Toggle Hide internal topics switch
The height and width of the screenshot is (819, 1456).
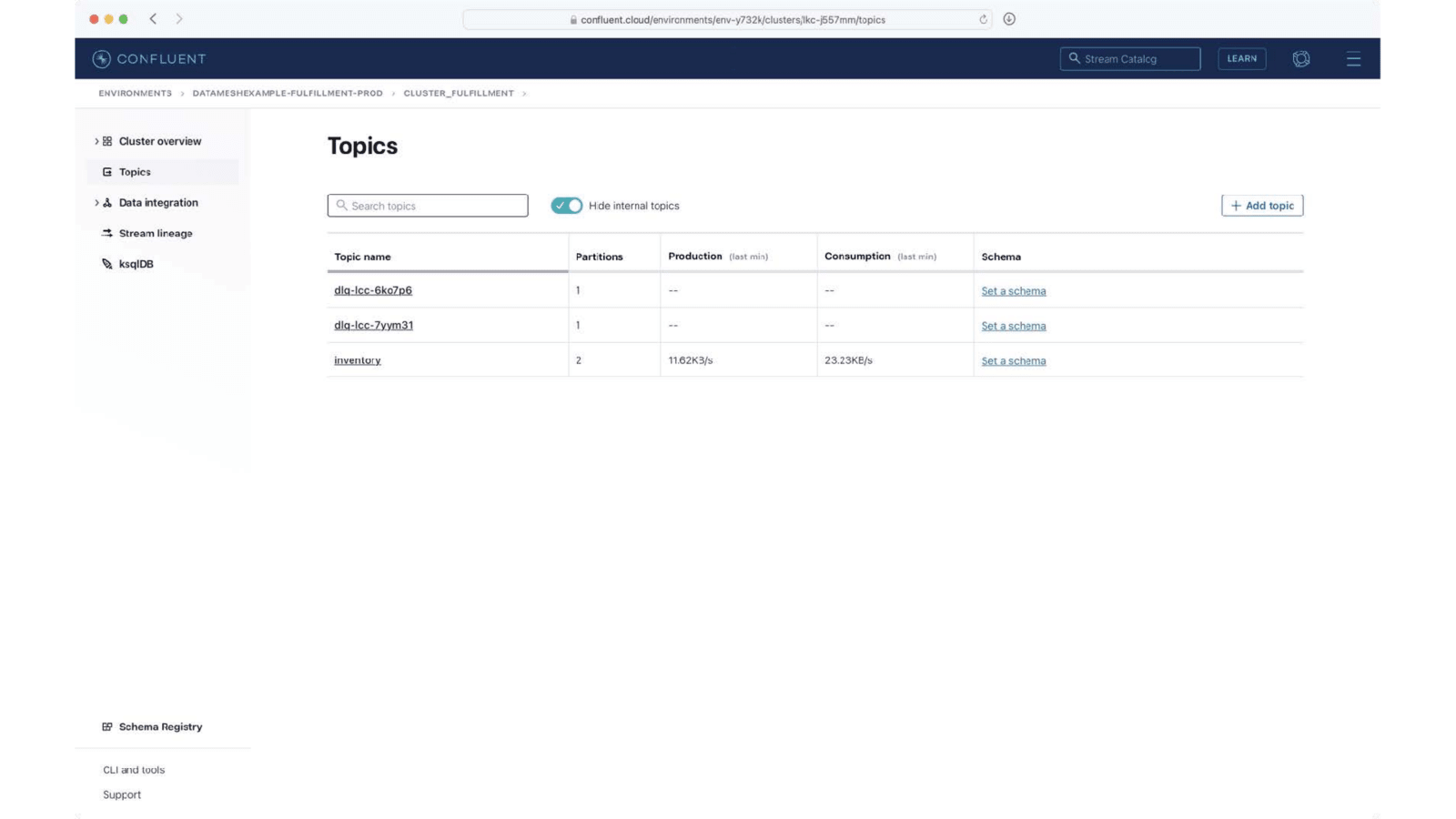click(x=567, y=206)
